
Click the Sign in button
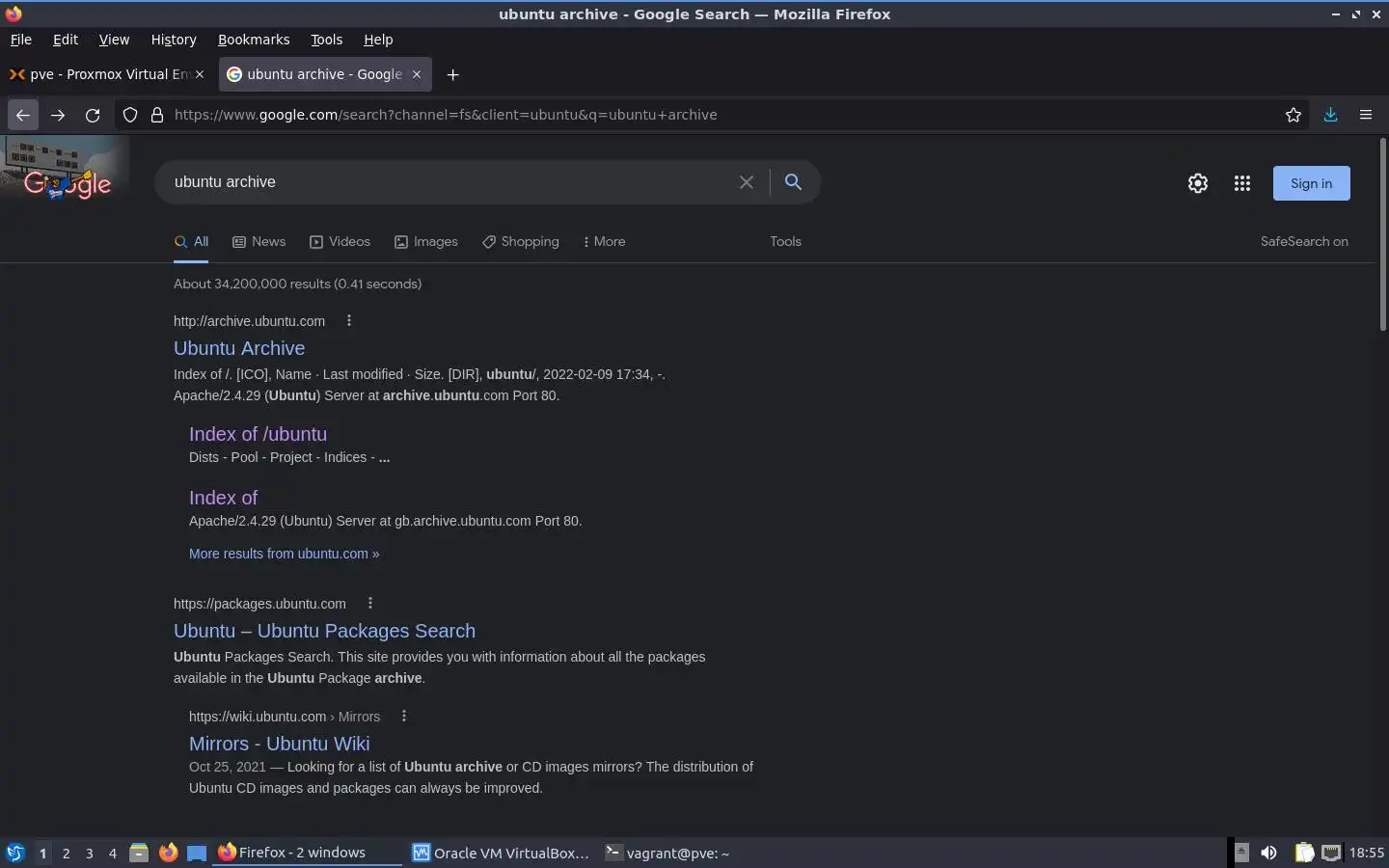coord(1311,183)
